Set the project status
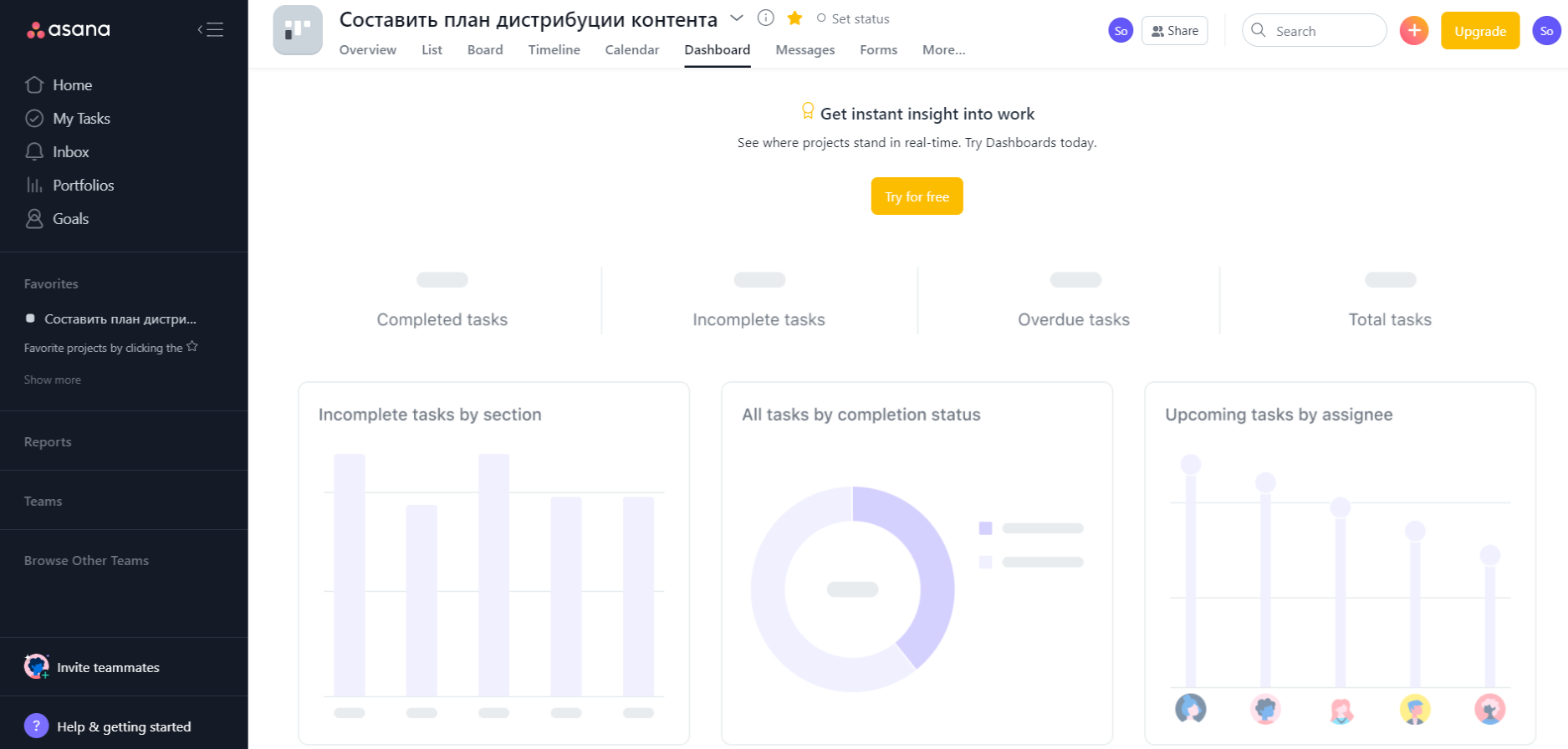Image resolution: width=1568 pixels, height=749 pixels. click(x=853, y=18)
